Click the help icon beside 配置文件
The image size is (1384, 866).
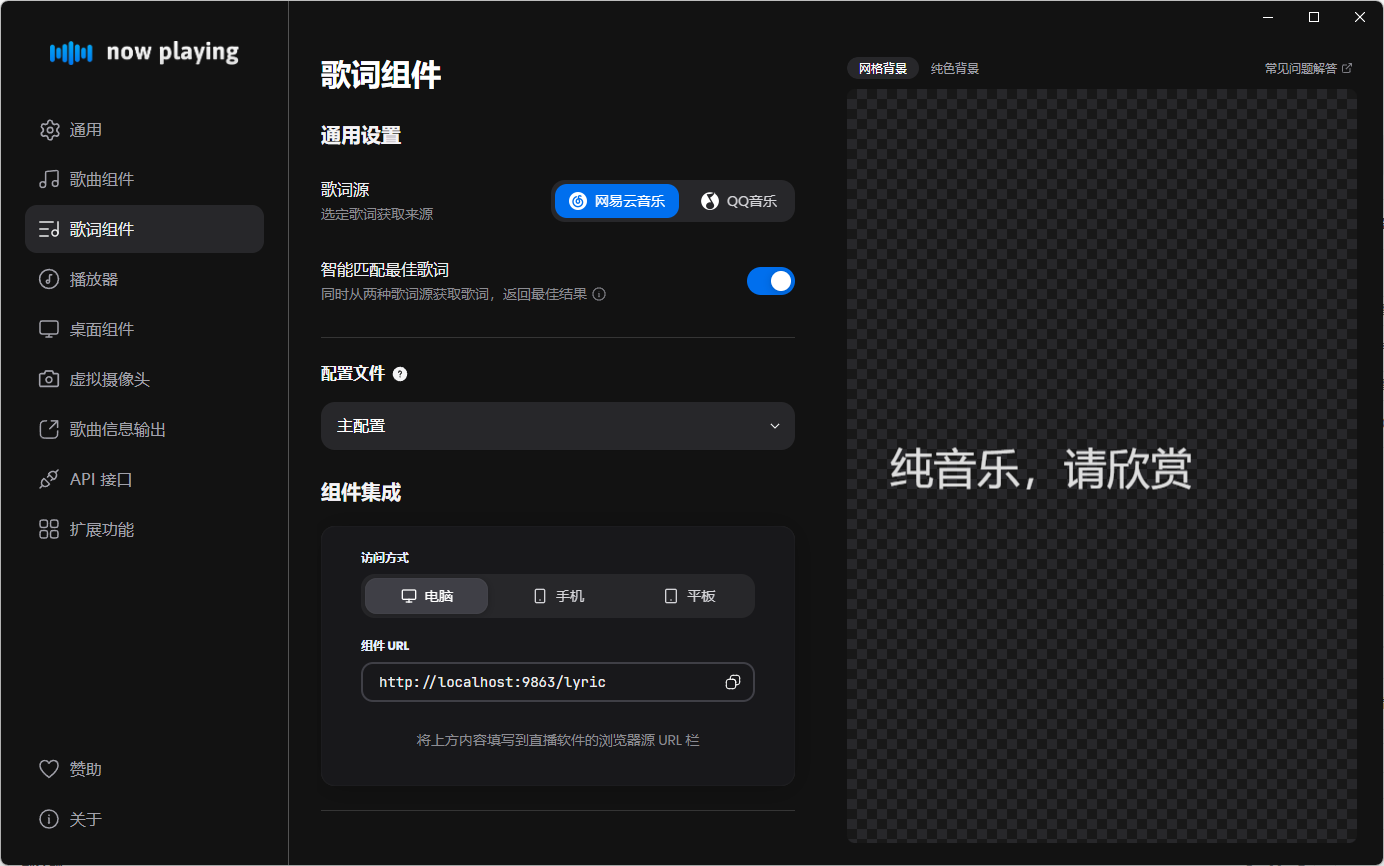click(x=400, y=374)
